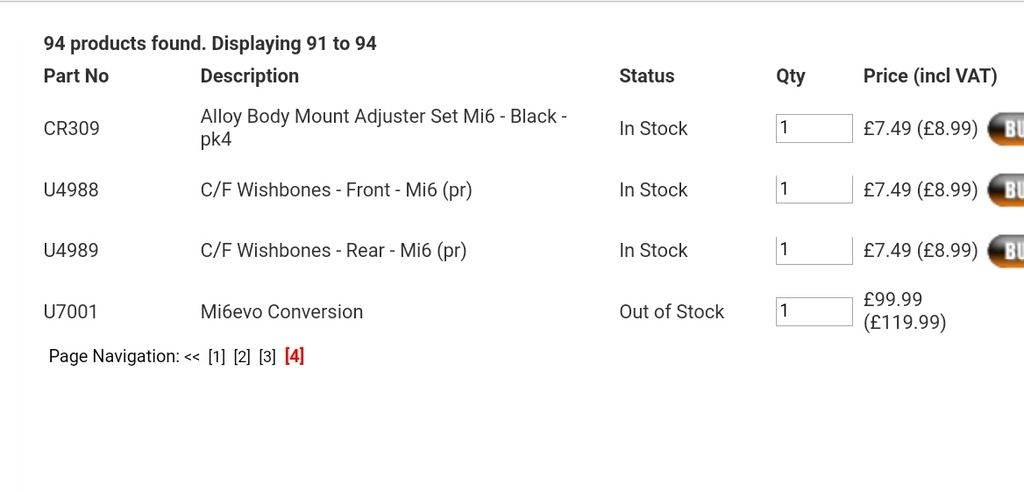Screen dimensions: 1024x492
Task: Click Mi6evo Conversion description
Action: 281,312
